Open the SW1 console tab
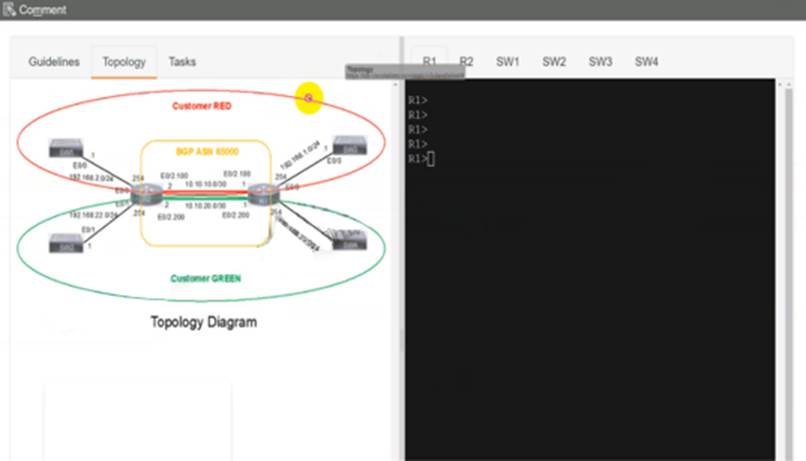 click(507, 62)
